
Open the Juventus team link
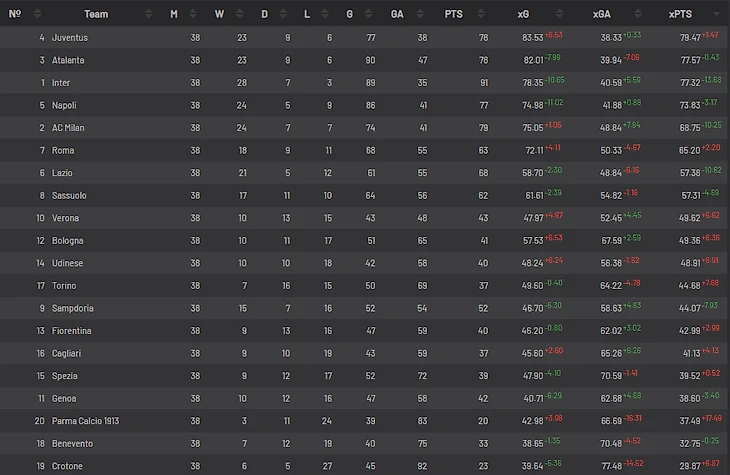(x=70, y=38)
